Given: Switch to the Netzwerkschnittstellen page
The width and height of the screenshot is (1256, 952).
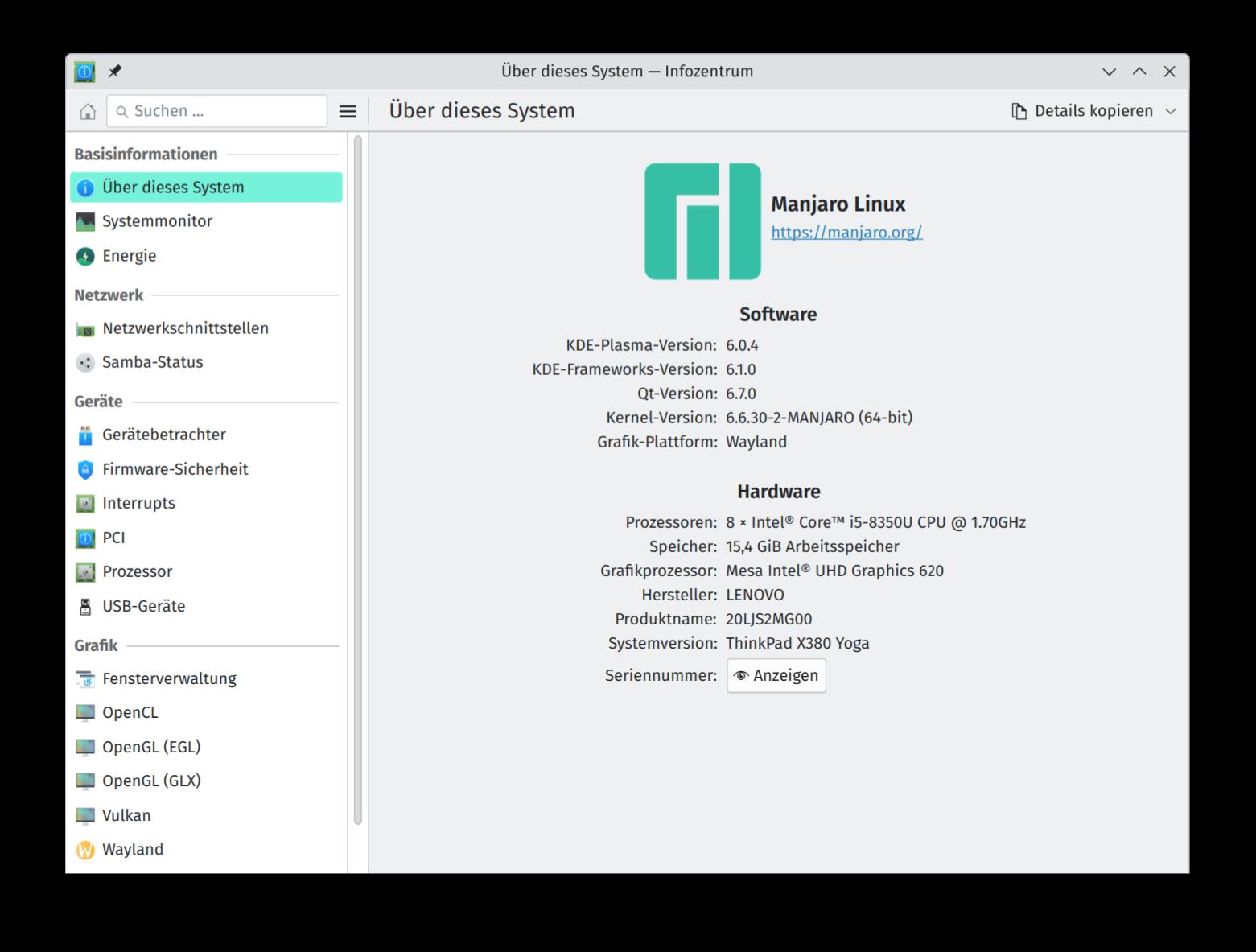Looking at the screenshot, I should [x=185, y=328].
